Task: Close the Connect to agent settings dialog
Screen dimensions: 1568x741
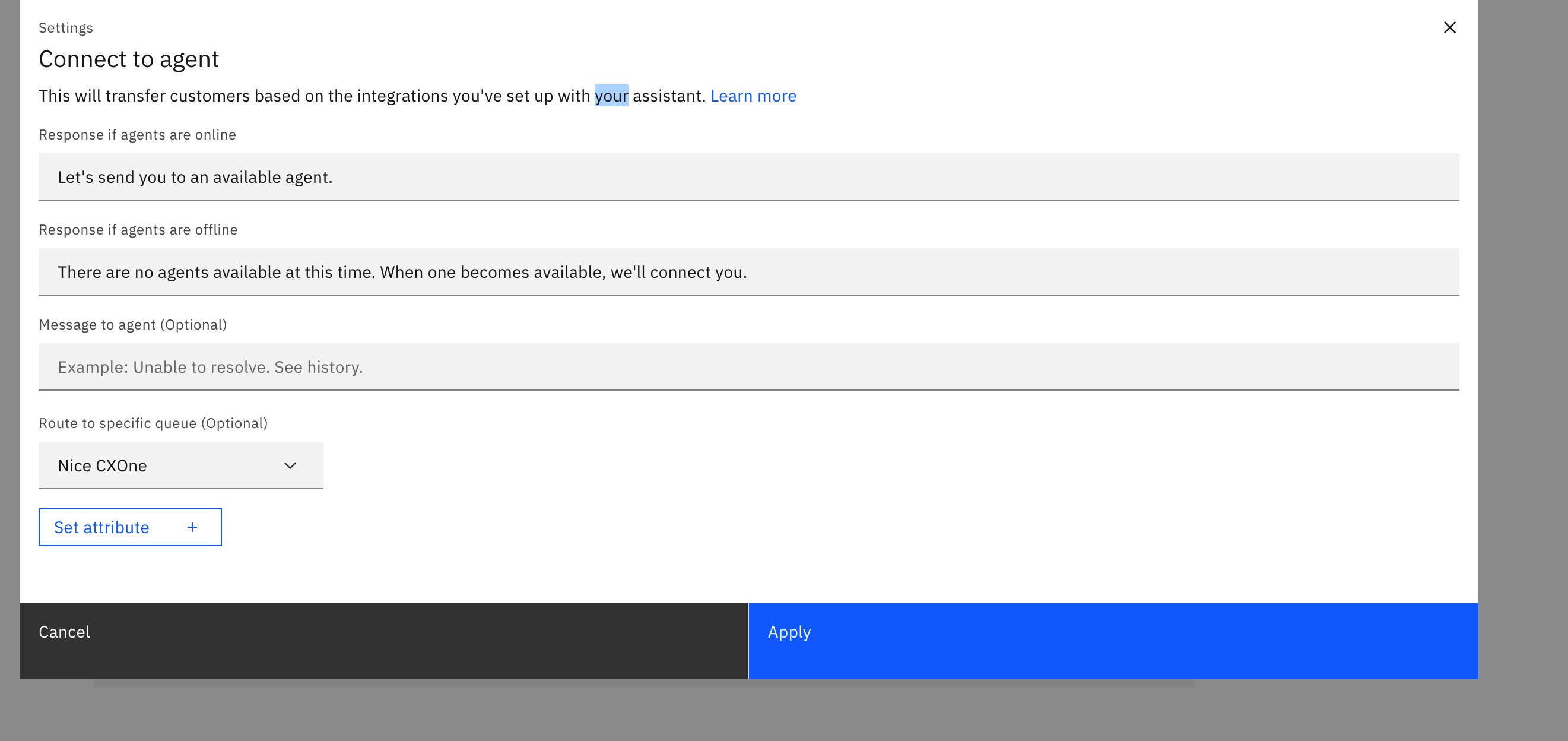Action: 1450,27
